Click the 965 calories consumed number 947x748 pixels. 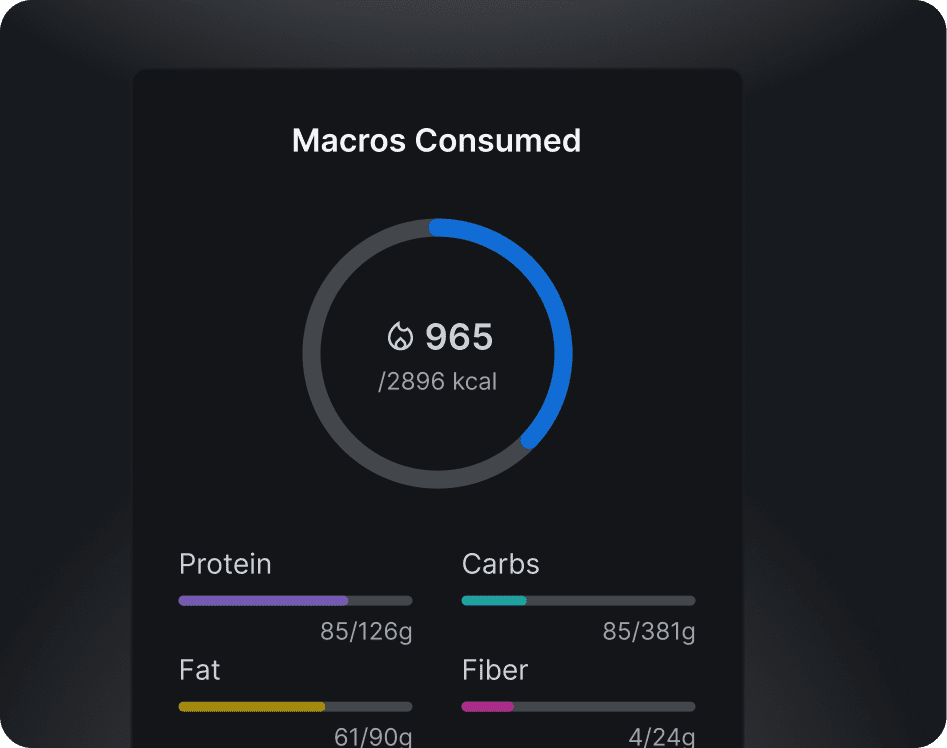tap(459, 337)
